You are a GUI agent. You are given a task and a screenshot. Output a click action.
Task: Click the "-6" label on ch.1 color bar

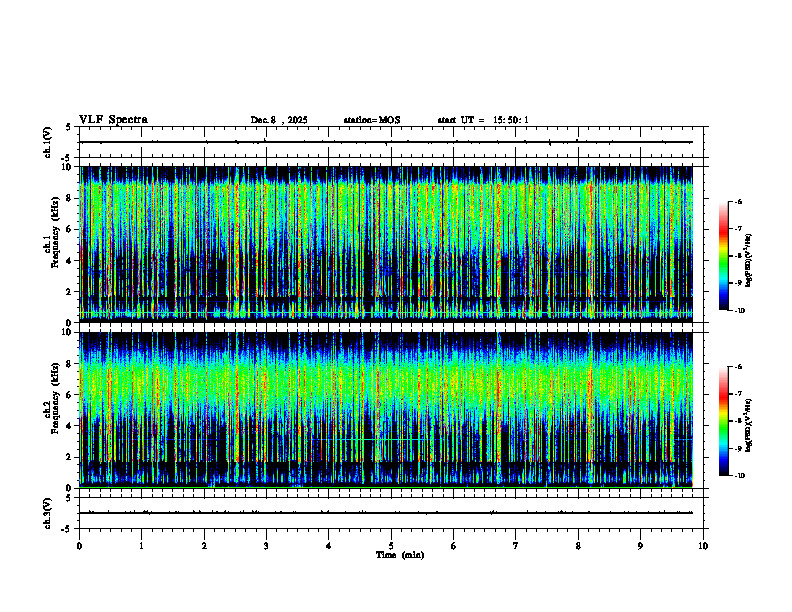click(x=738, y=201)
